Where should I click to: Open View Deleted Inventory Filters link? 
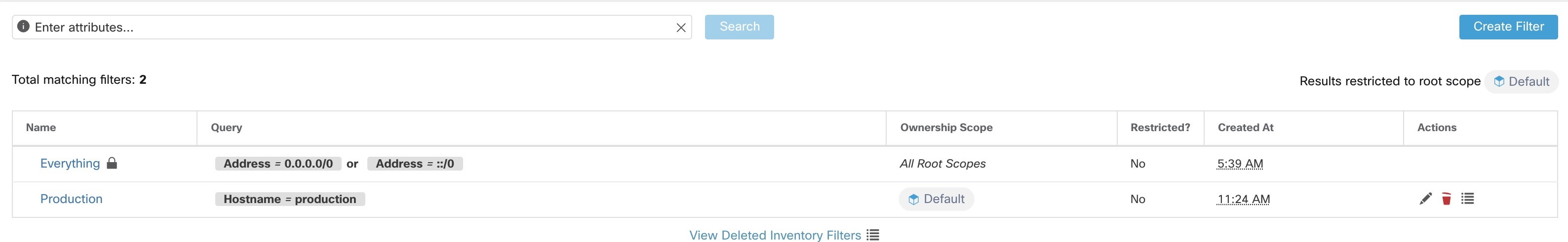coord(775,235)
